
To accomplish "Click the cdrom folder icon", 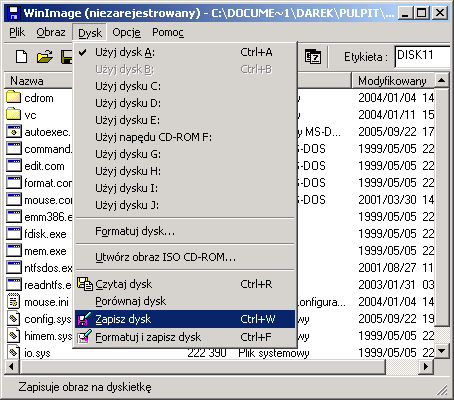I will click(x=13, y=97).
